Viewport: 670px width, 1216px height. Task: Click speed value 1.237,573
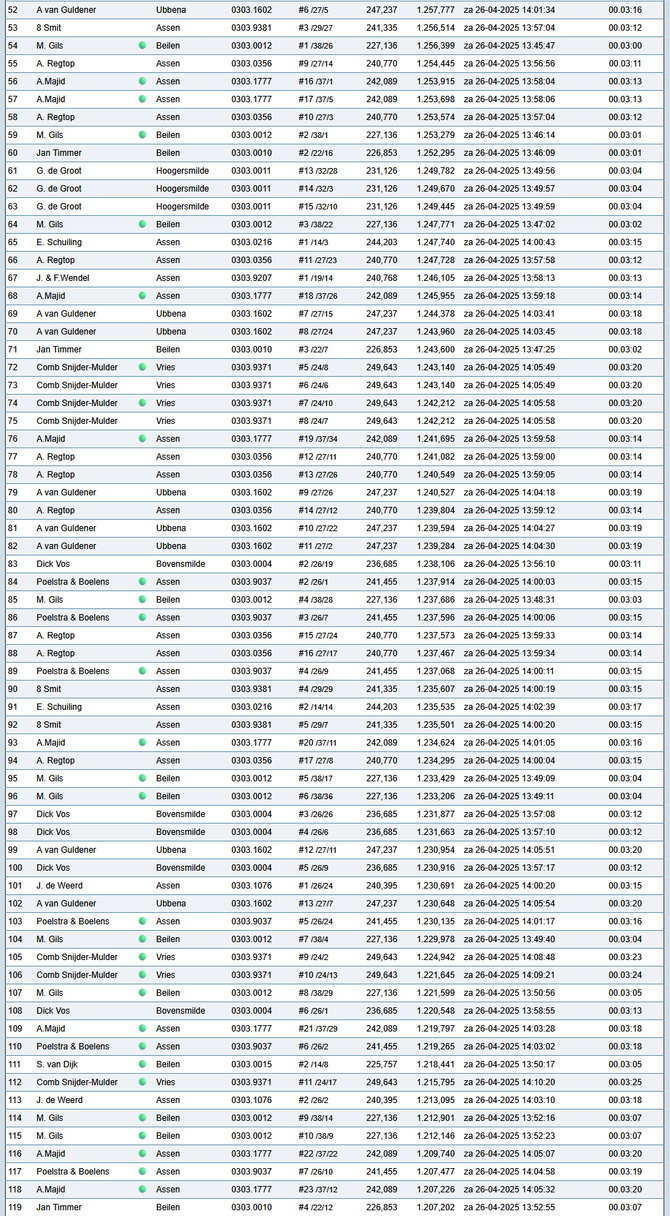(x=435, y=635)
